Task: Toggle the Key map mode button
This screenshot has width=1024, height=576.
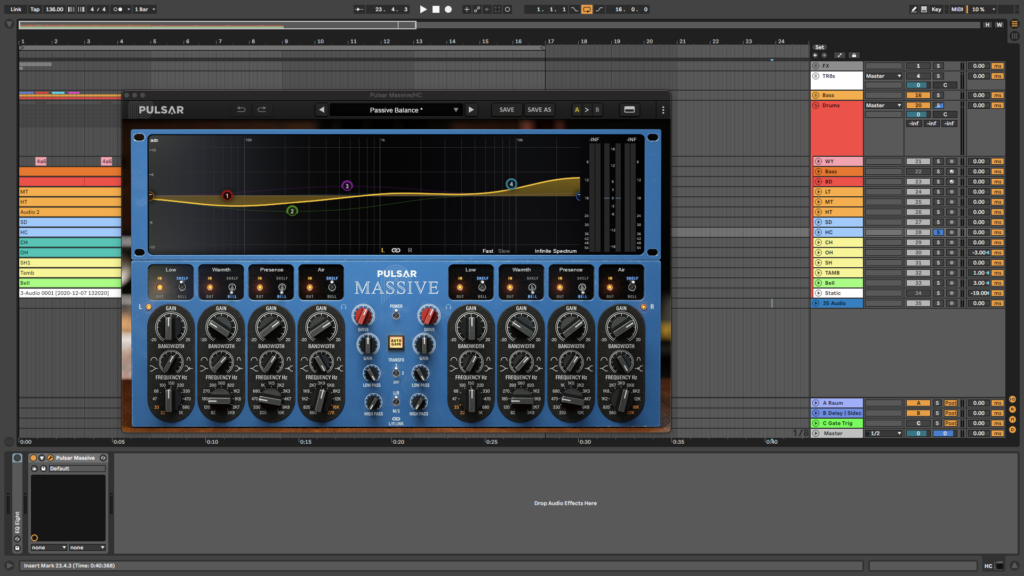Action: tap(936, 9)
